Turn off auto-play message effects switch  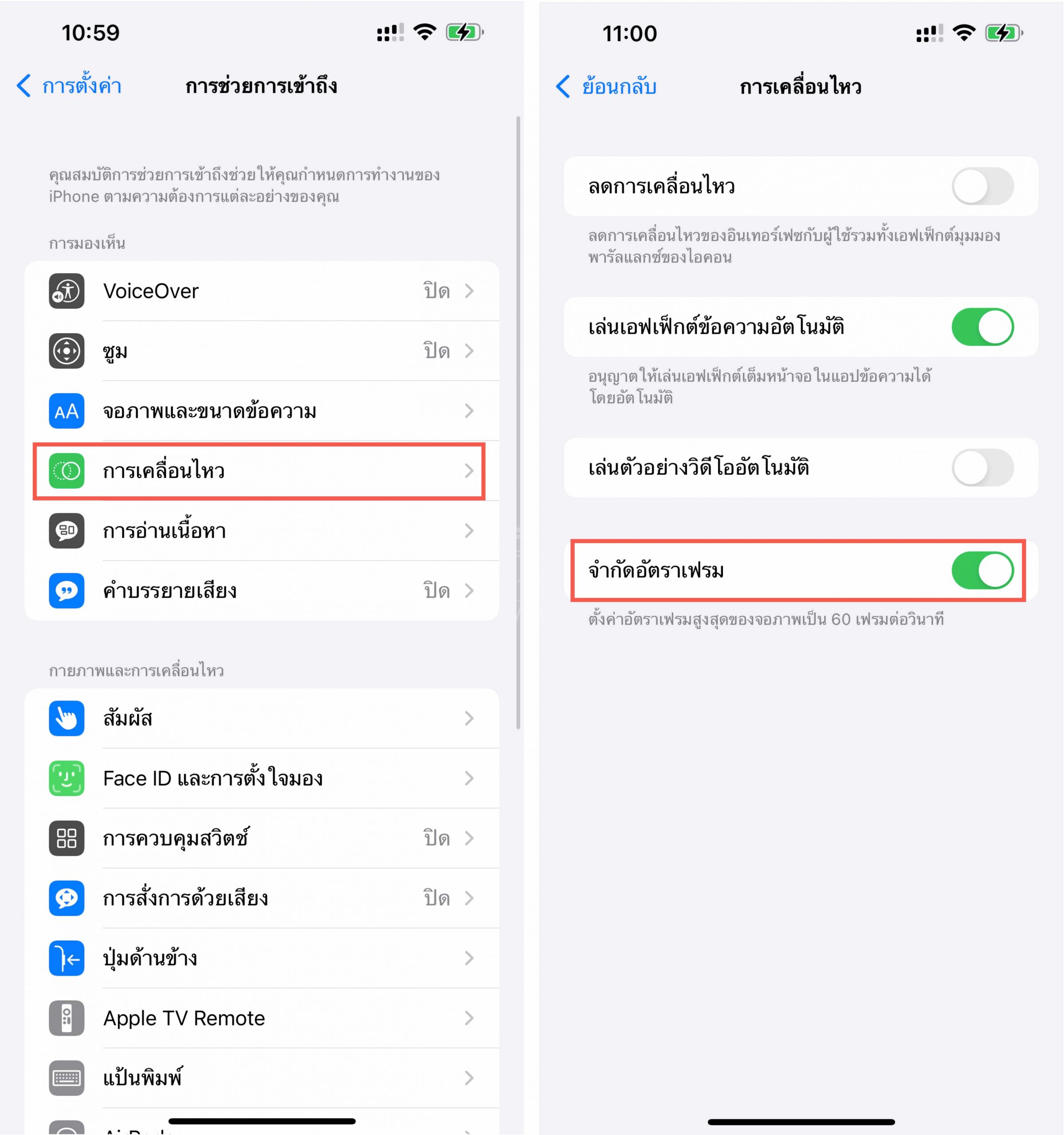coord(982,327)
